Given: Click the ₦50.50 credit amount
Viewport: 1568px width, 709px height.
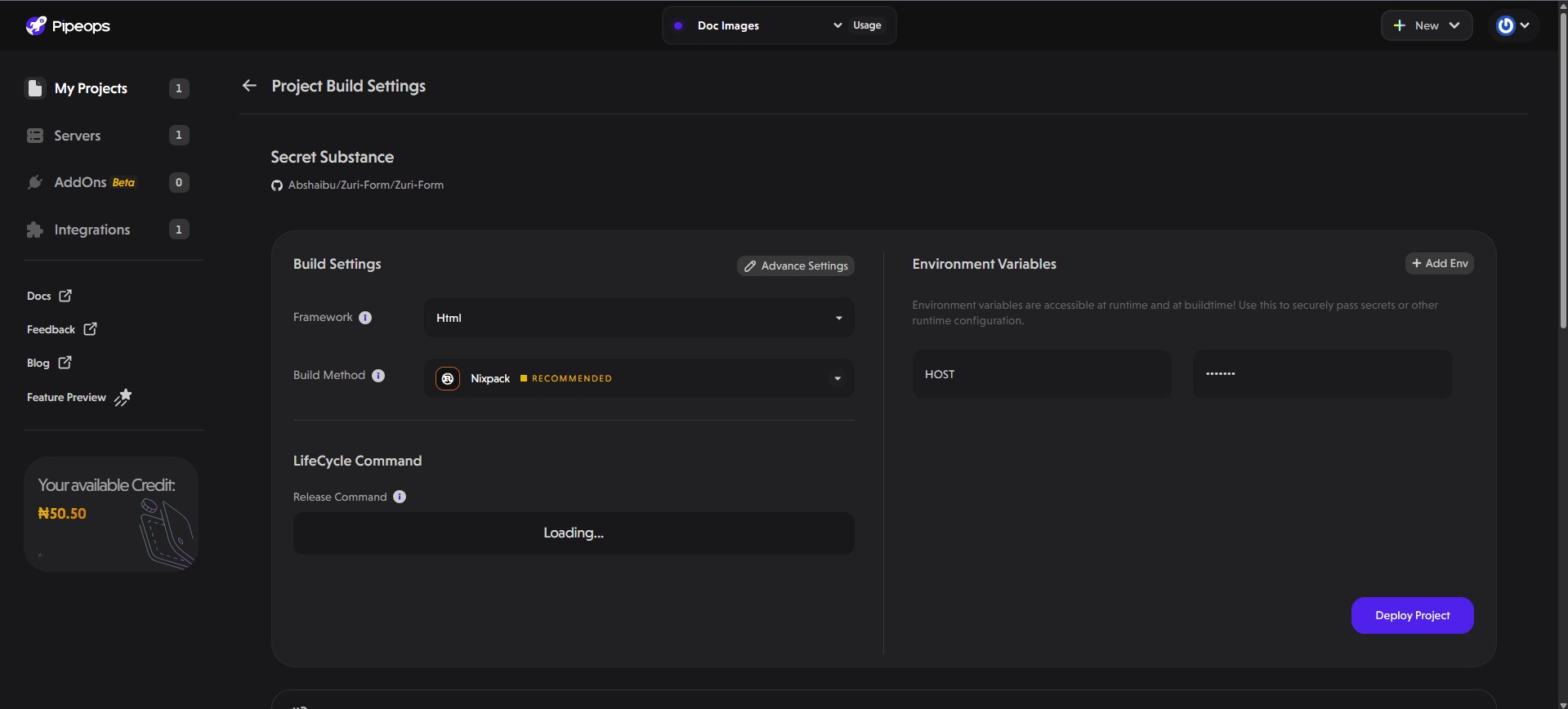Looking at the screenshot, I should tap(62, 514).
